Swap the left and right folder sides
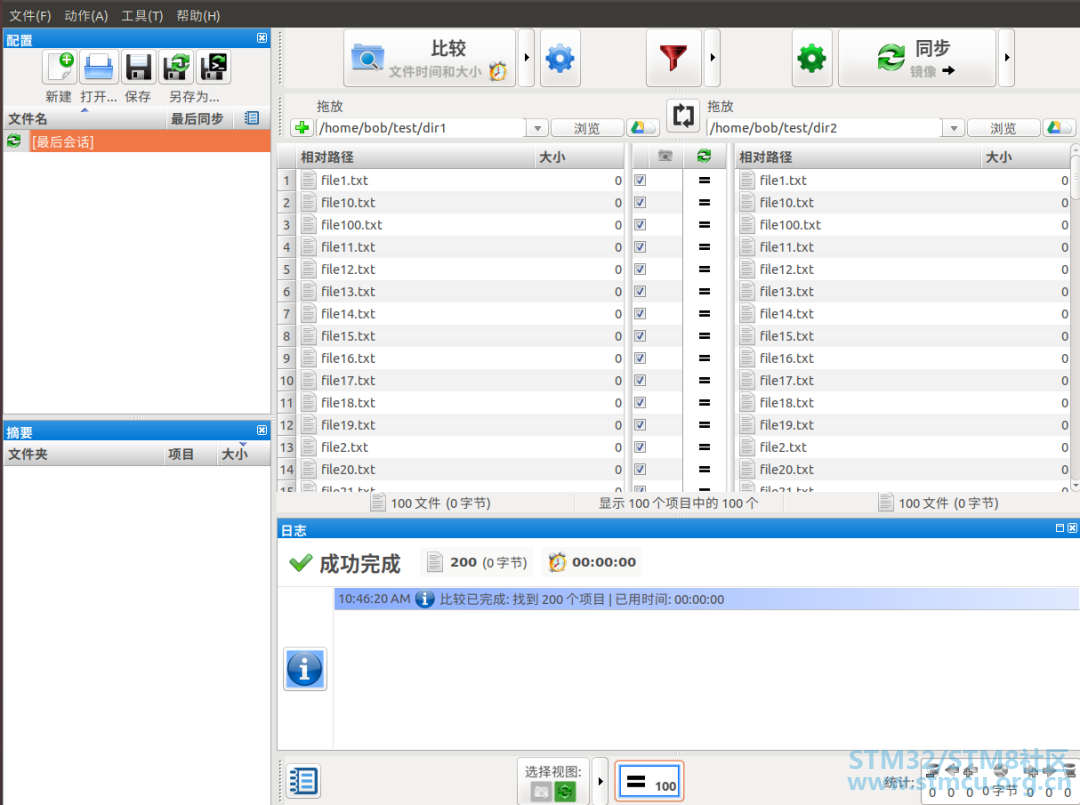Viewport: 1080px width, 805px height. point(683,115)
